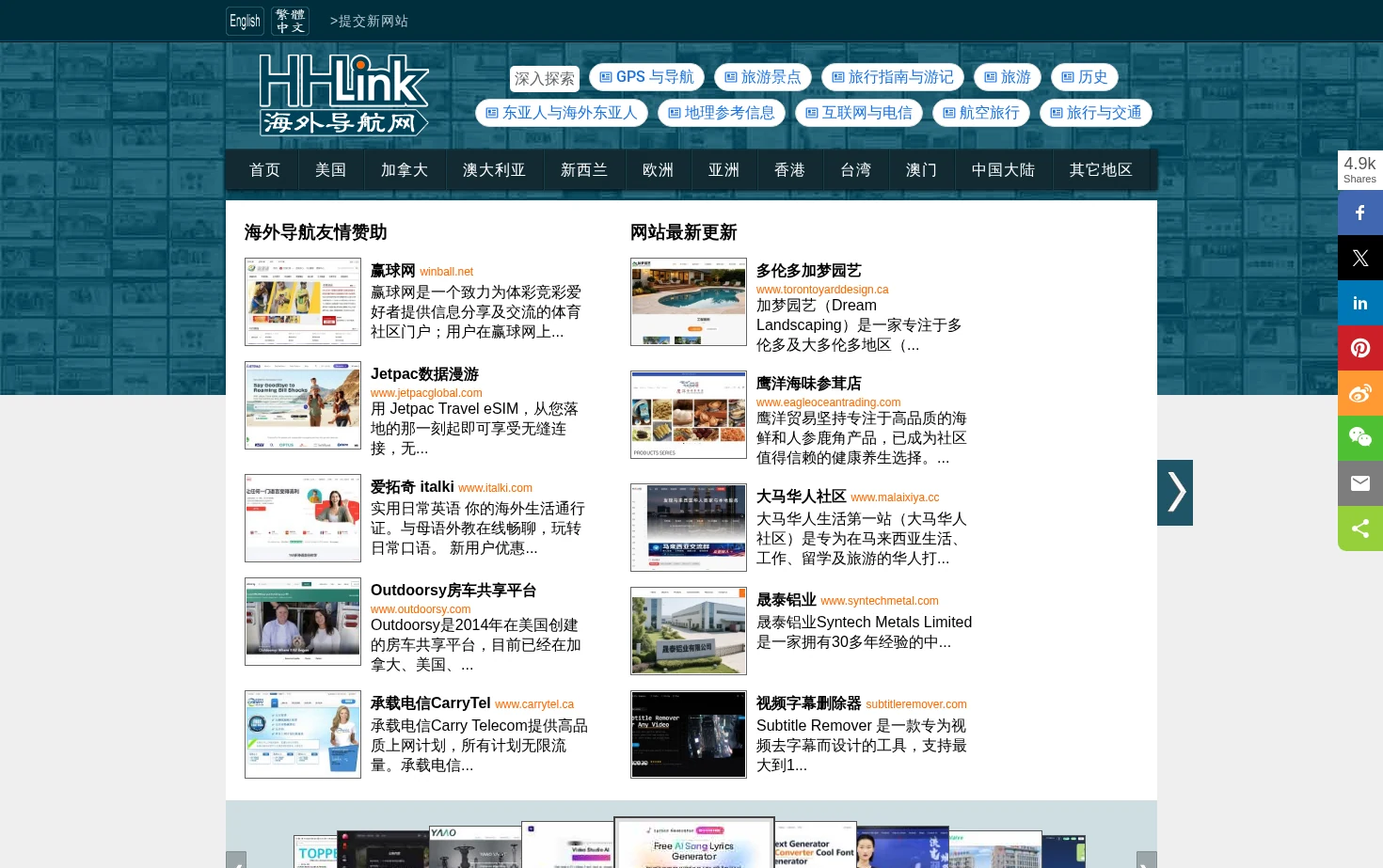Viewport: 1383px width, 868px height.
Task: Open the 旅游 tag
Action: click(x=1008, y=77)
